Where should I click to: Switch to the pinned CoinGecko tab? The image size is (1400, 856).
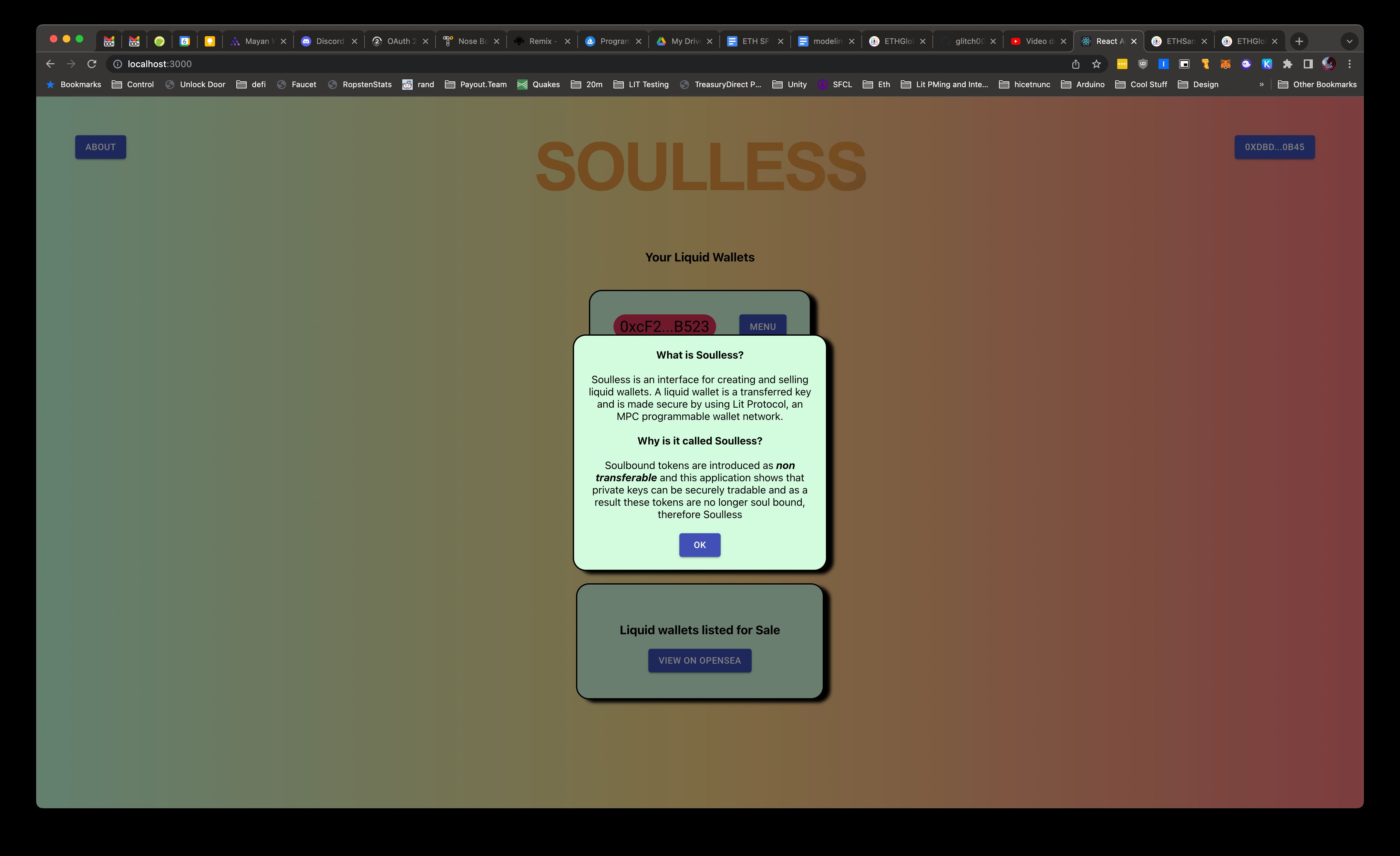click(159, 41)
